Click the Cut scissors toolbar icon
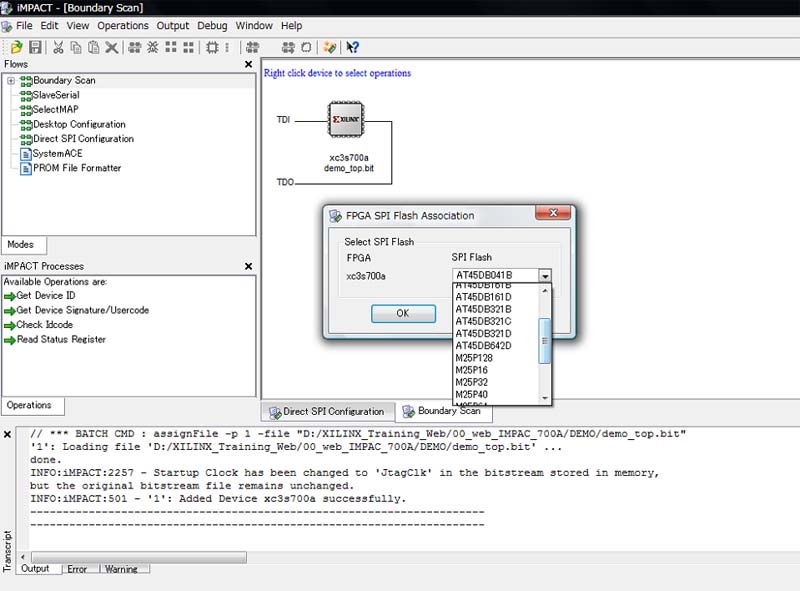This screenshot has width=800, height=591. tap(58, 47)
